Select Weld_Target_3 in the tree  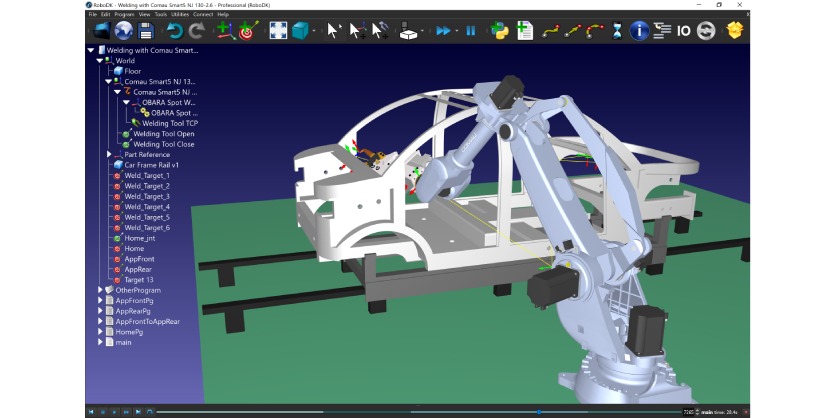(146, 197)
